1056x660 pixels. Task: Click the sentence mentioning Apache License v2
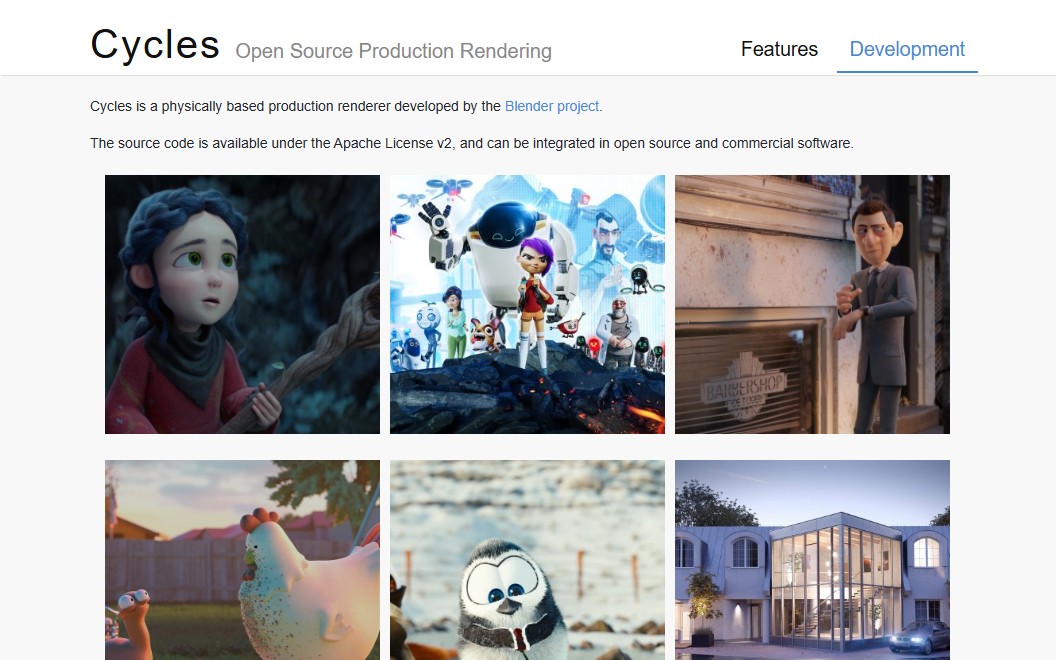(x=471, y=143)
